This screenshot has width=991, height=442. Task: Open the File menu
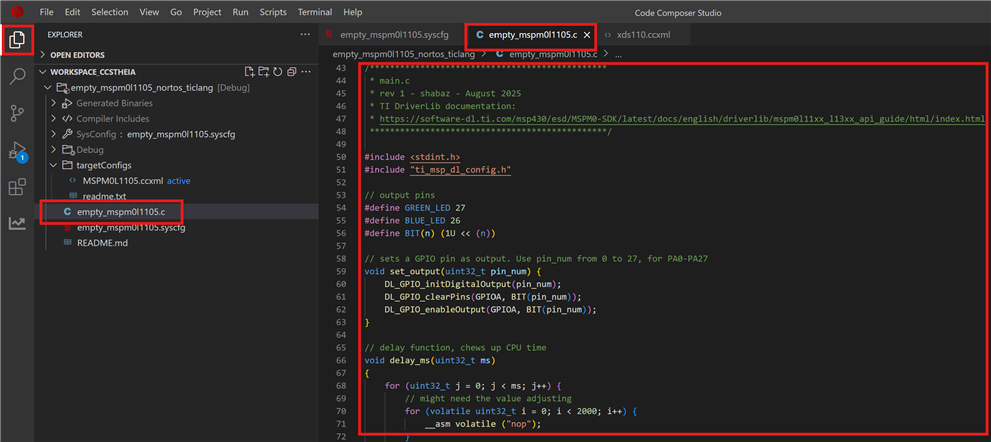pos(47,12)
